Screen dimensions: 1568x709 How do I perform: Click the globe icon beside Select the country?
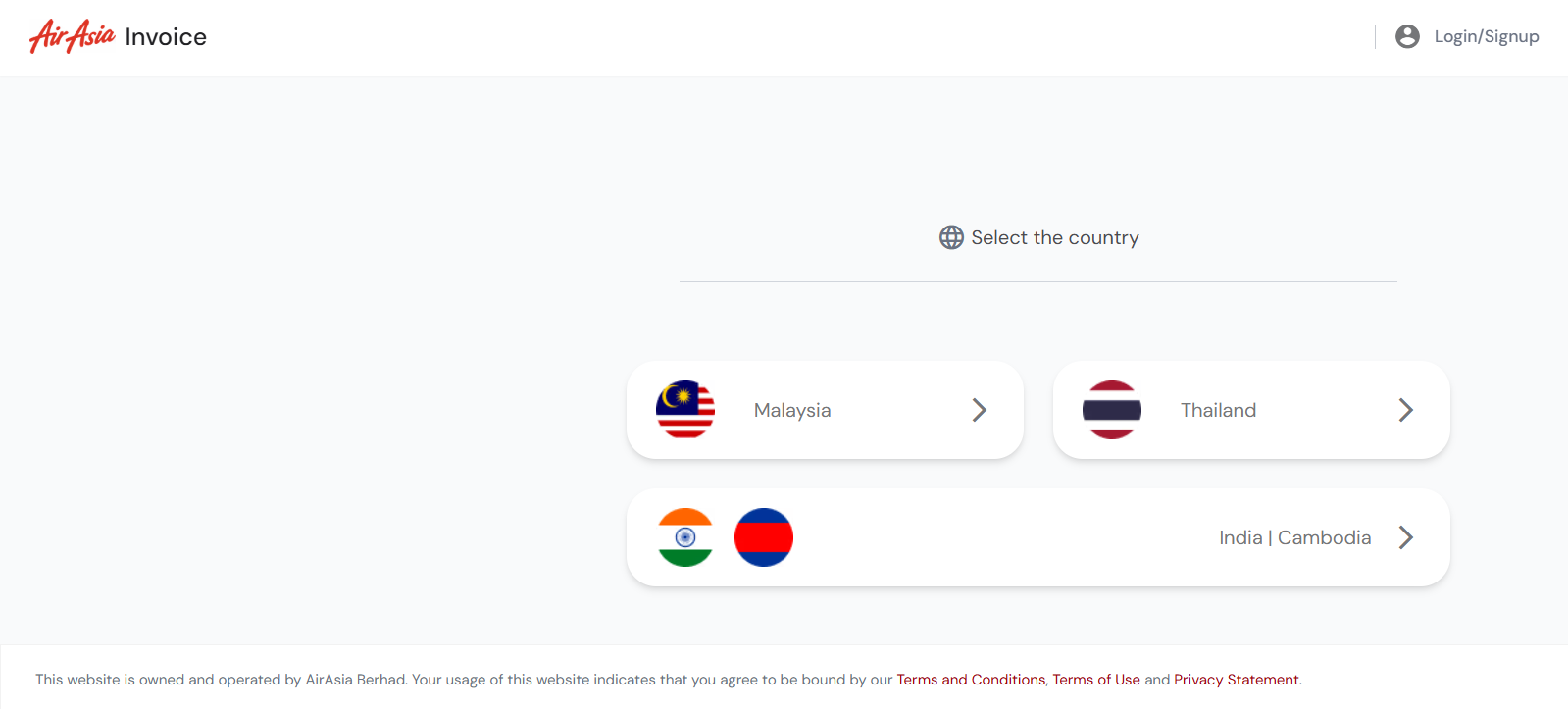click(949, 237)
